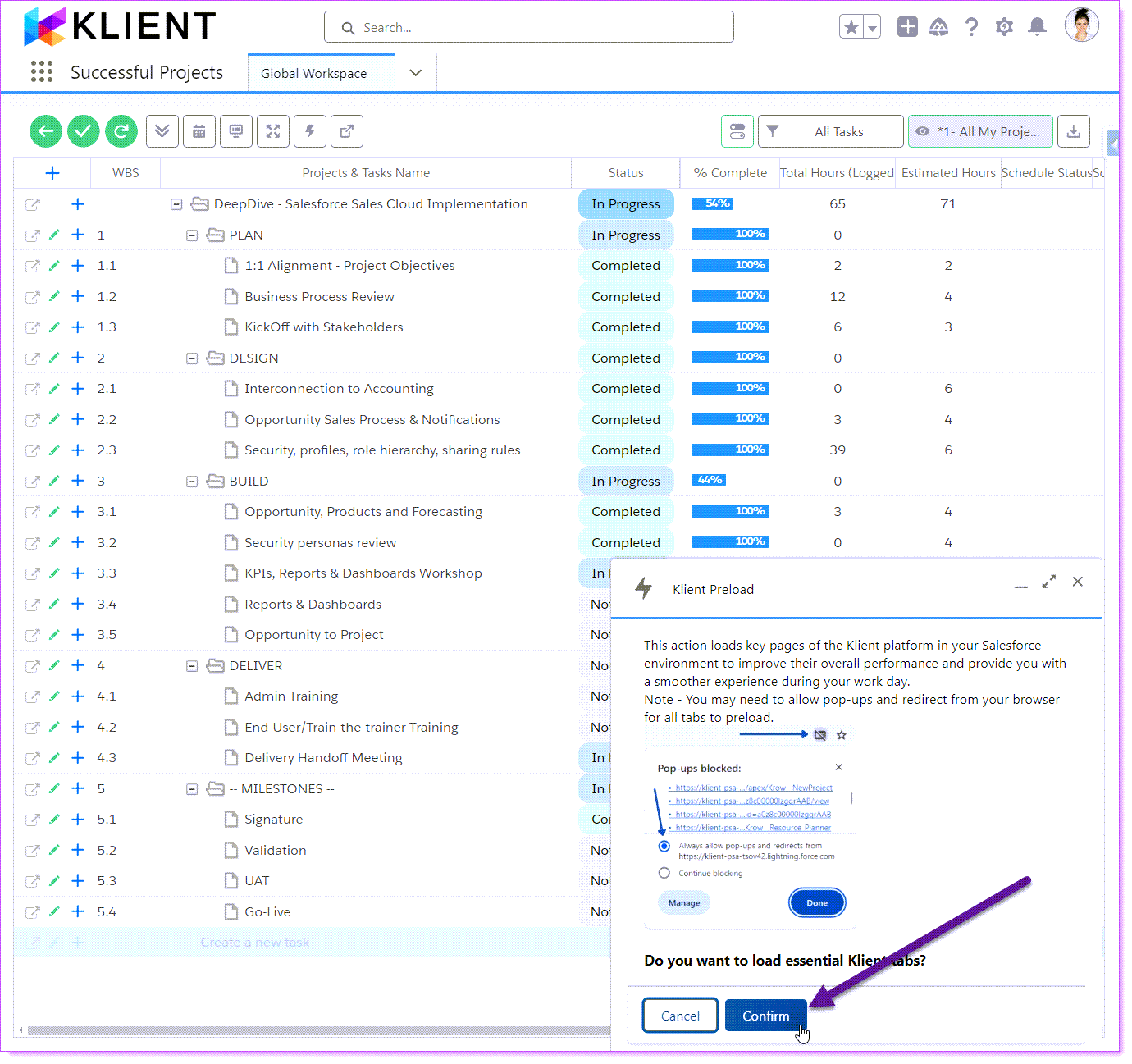
Task: Open the setup gear icon
Action: coord(1004,27)
